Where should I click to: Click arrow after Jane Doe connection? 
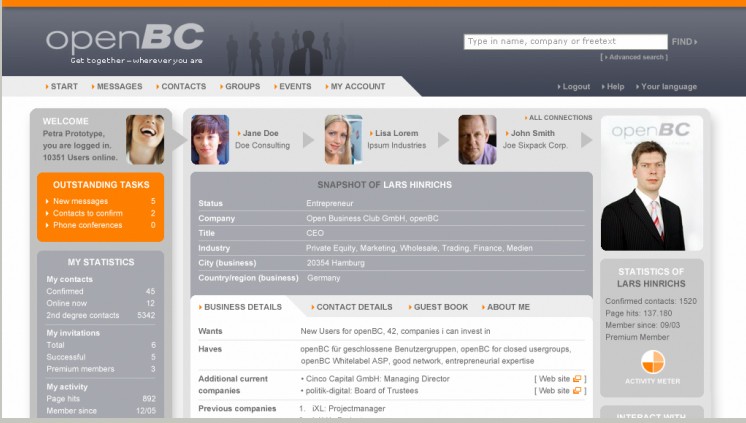pos(308,140)
